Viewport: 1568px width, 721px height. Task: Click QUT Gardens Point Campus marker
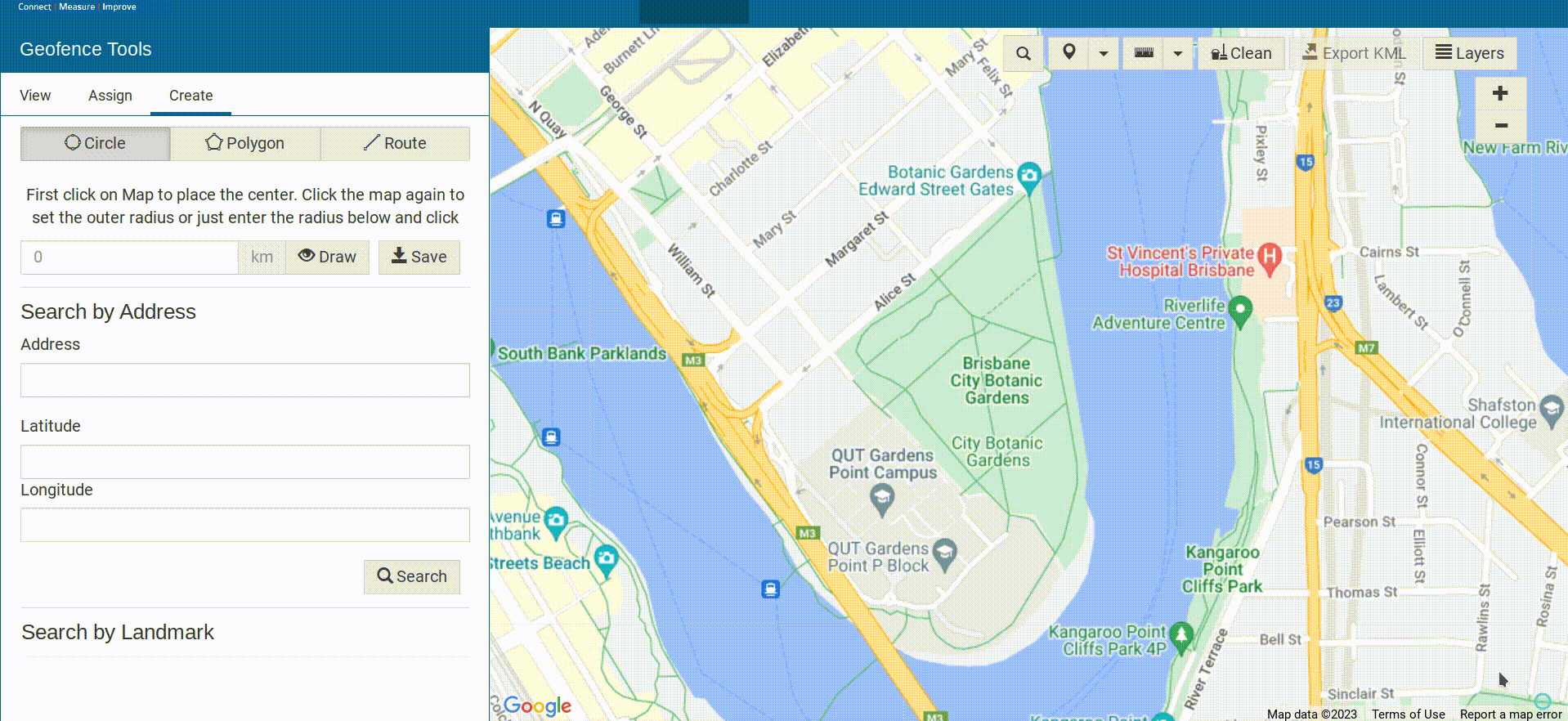point(881,499)
